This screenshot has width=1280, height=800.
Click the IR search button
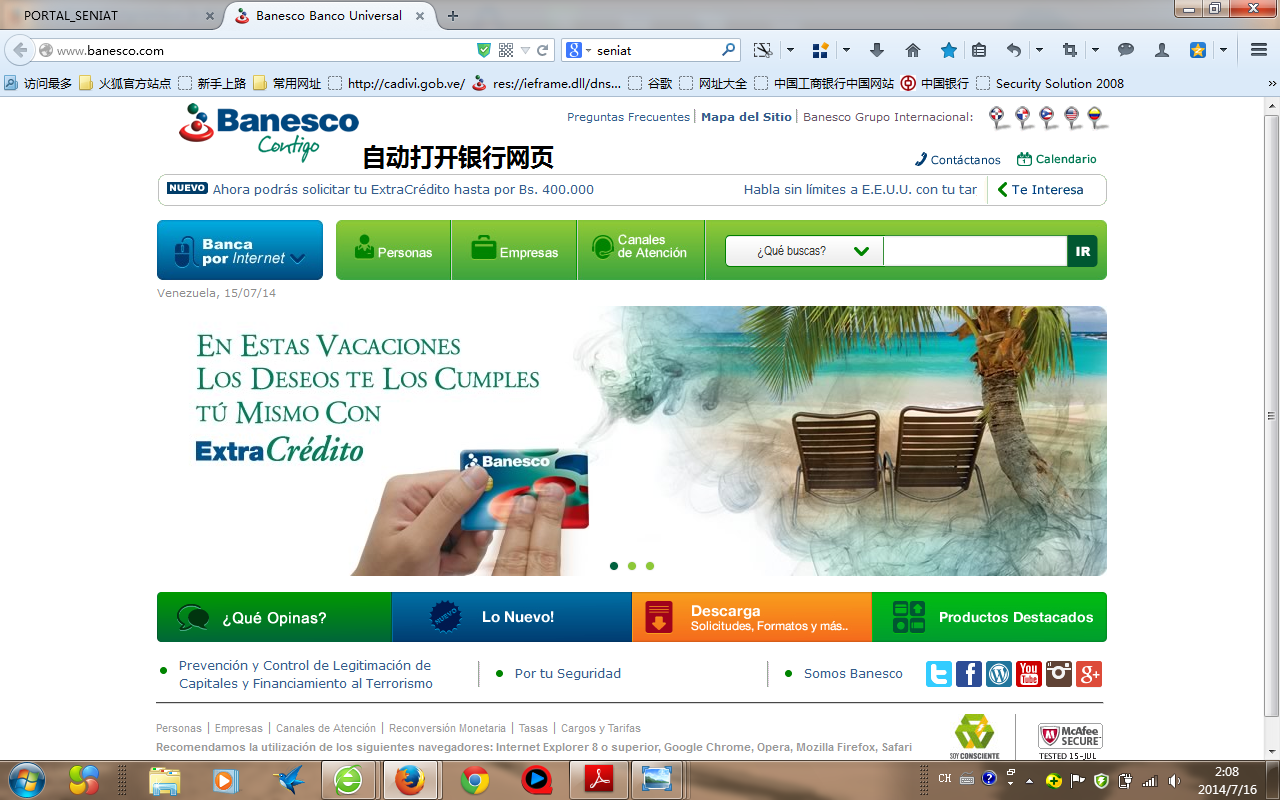[1083, 251]
